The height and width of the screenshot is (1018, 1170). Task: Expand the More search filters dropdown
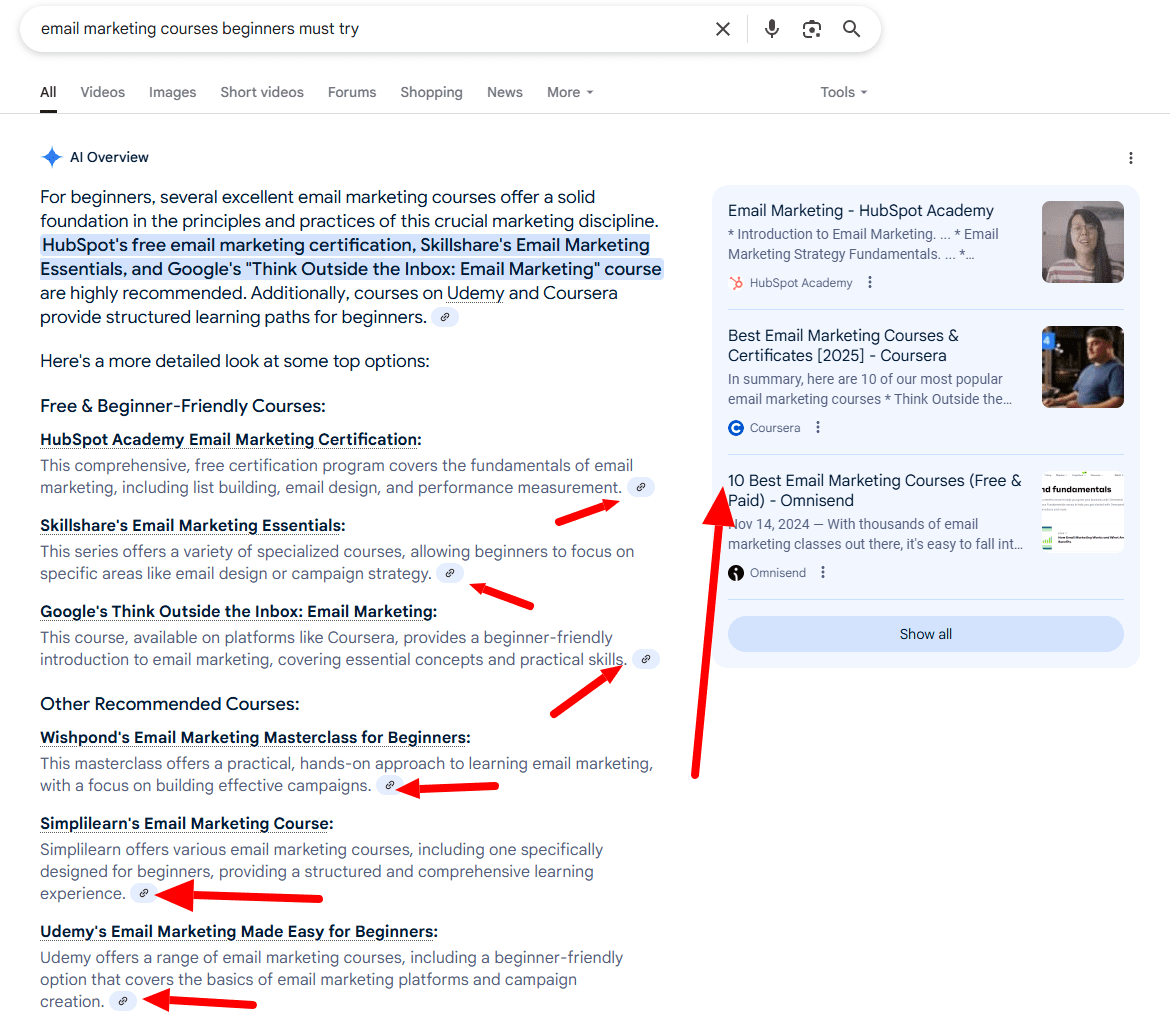[570, 93]
